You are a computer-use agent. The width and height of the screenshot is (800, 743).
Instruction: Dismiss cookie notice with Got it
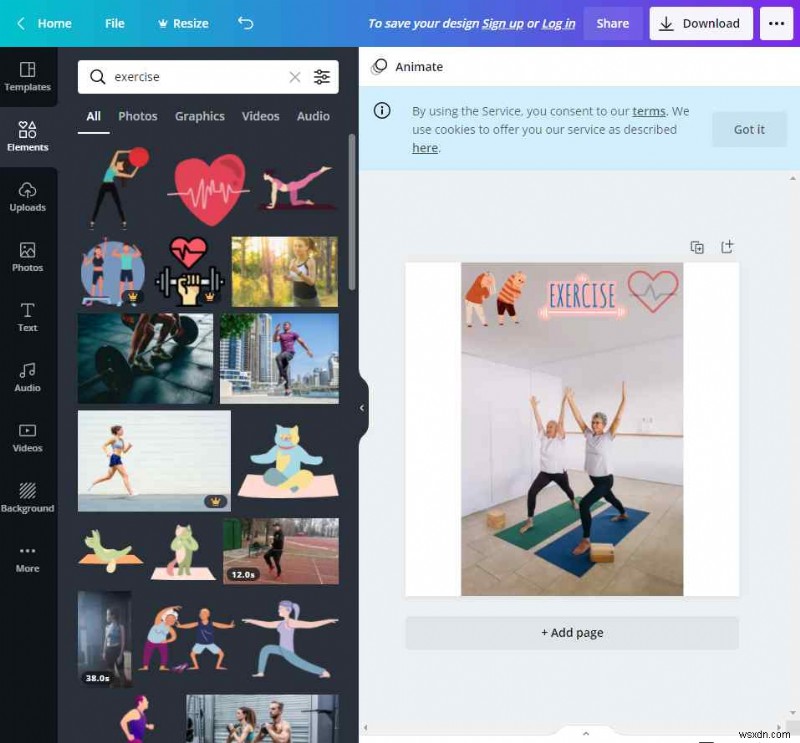click(x=749, y=129)
